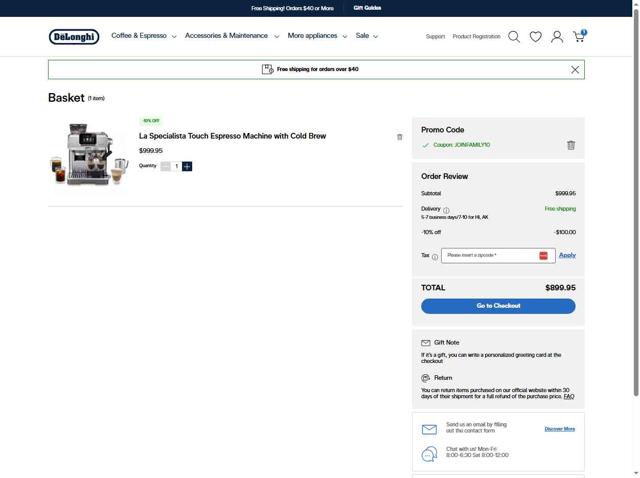Viewport: 640px width, 478px height.
Task: Click the Tax info icon
Action: tap(435, 257)
